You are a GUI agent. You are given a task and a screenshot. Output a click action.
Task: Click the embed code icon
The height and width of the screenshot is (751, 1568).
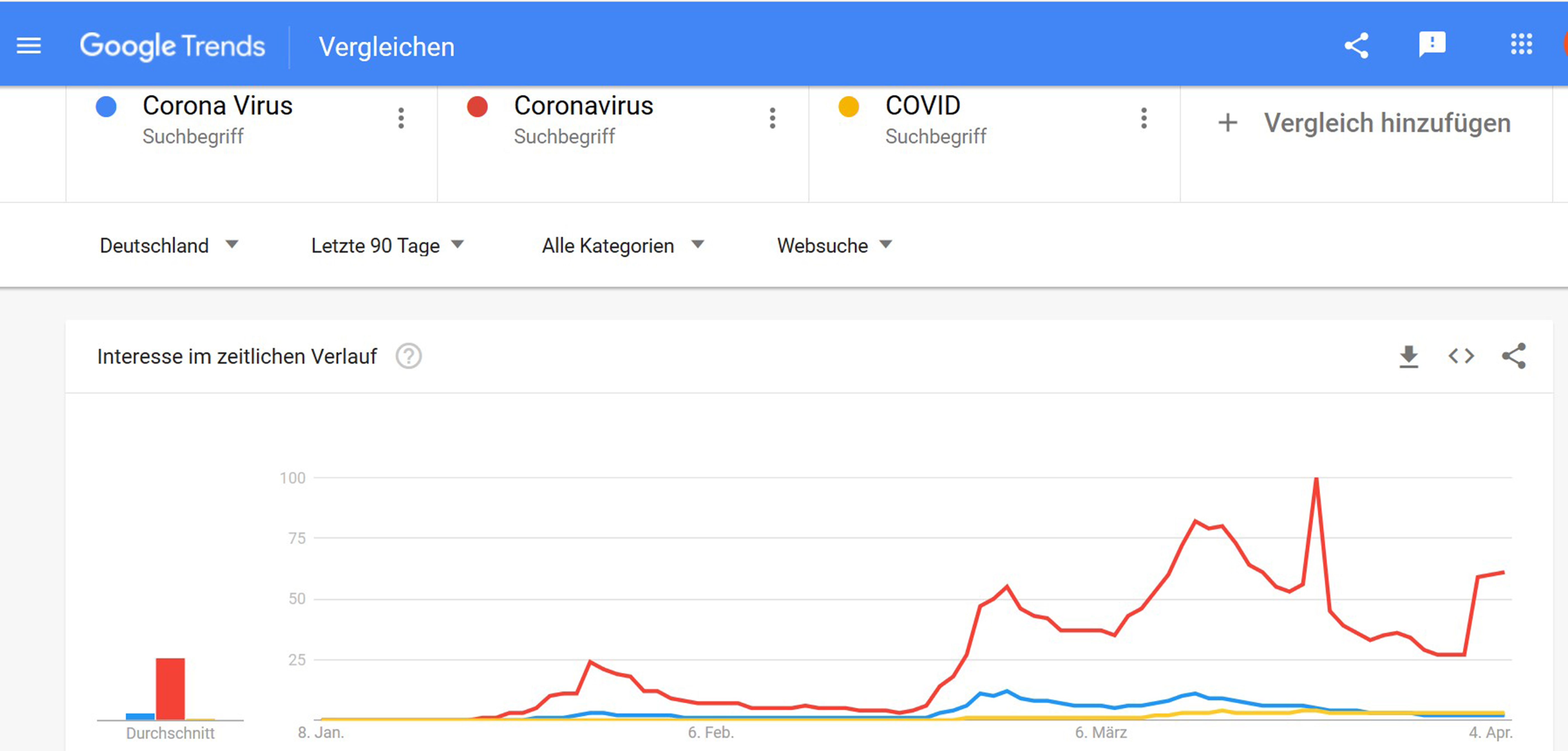[x=1461, y=356]
